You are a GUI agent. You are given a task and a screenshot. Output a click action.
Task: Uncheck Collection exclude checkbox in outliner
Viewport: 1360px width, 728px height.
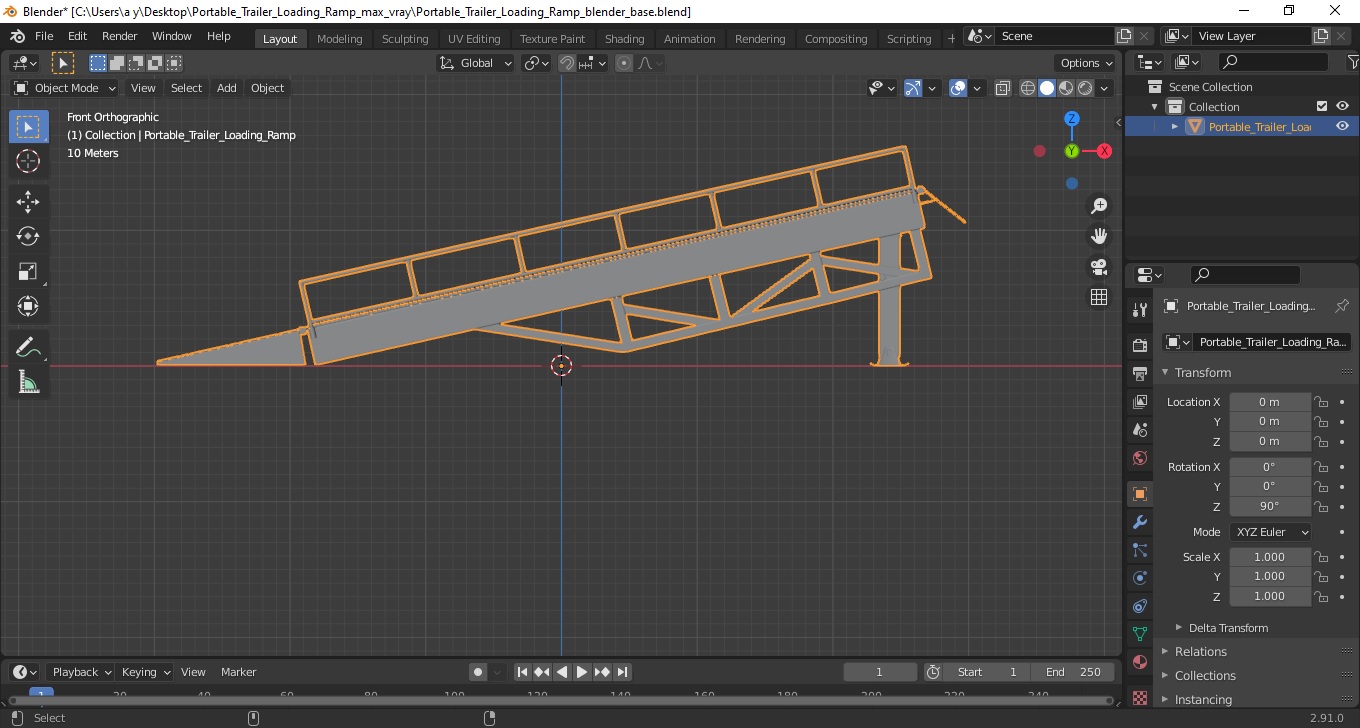pos(1322,106)
